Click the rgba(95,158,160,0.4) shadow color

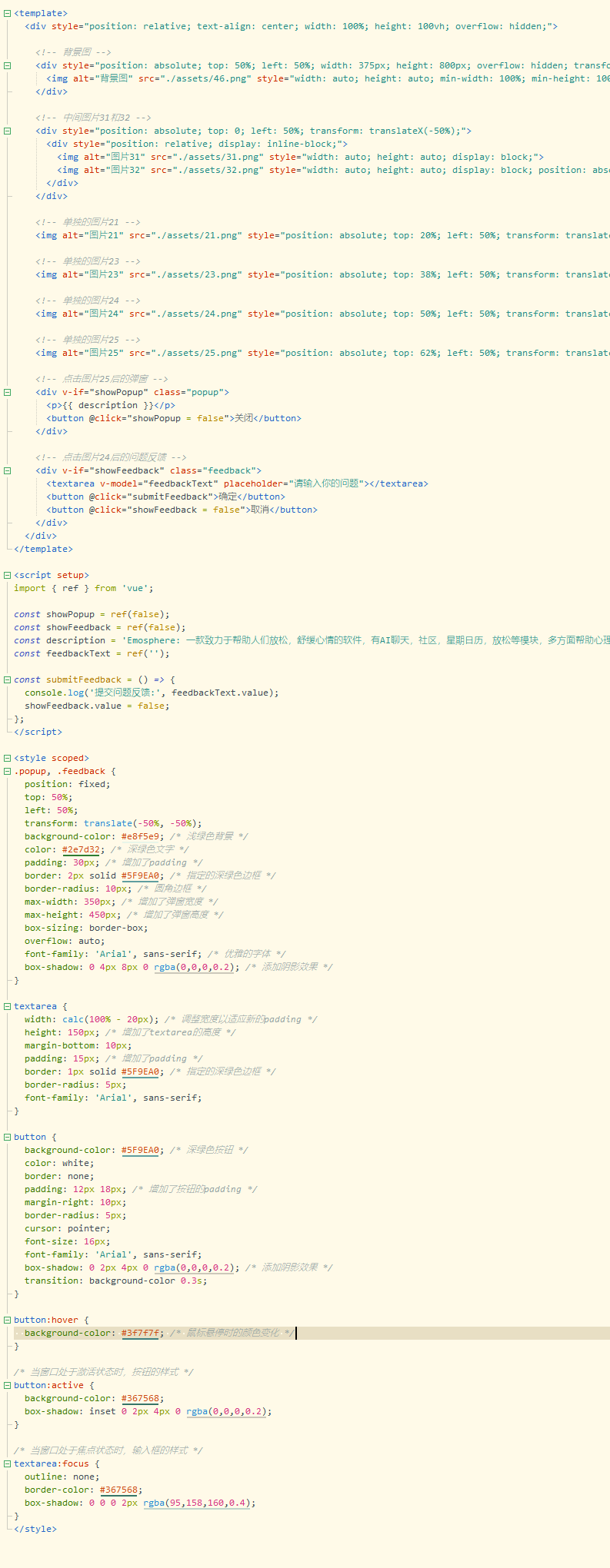(197, 1503)
